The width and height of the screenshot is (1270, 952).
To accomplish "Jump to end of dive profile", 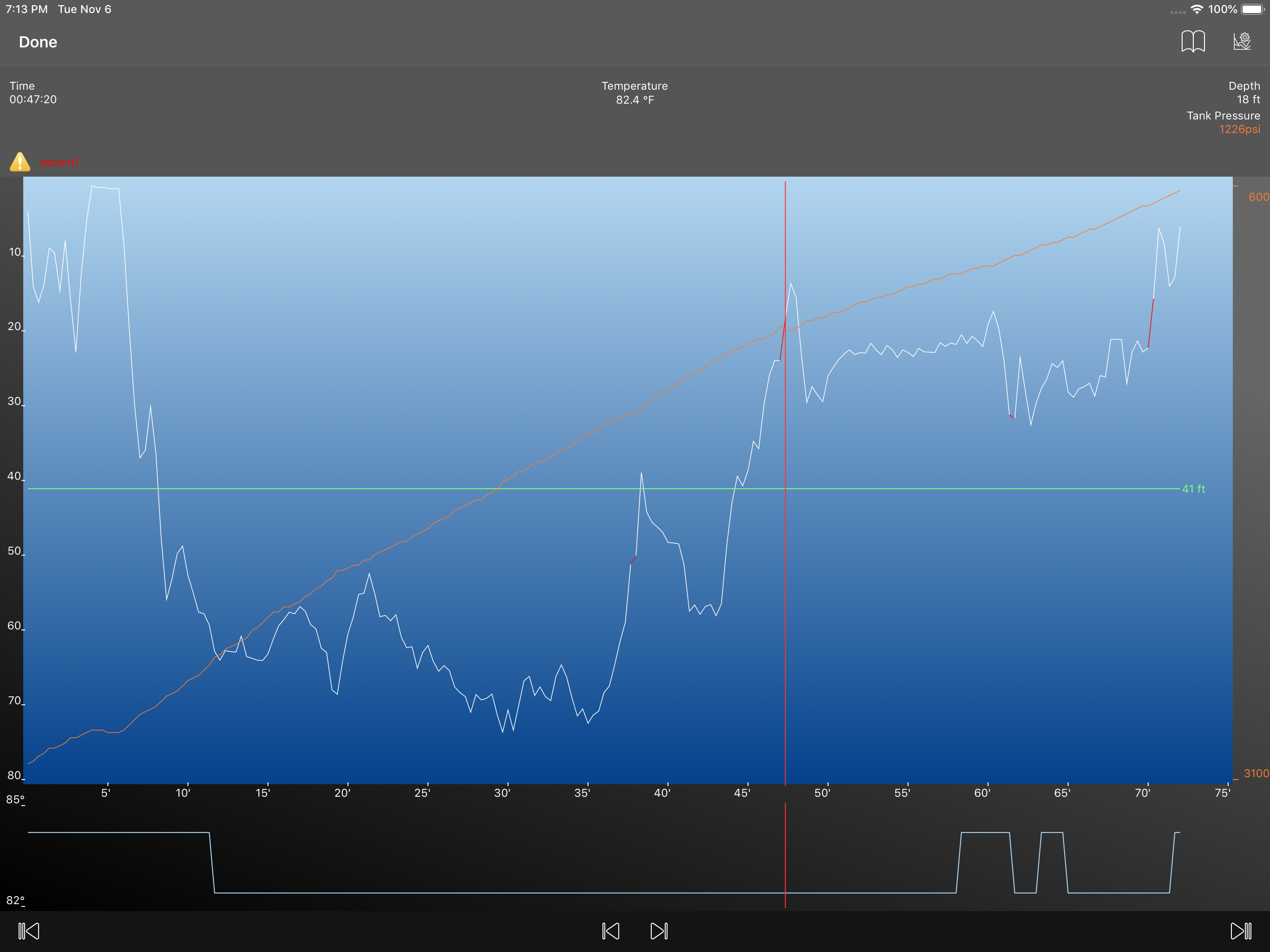I will pyautogui.click(x=1241, y=931).
